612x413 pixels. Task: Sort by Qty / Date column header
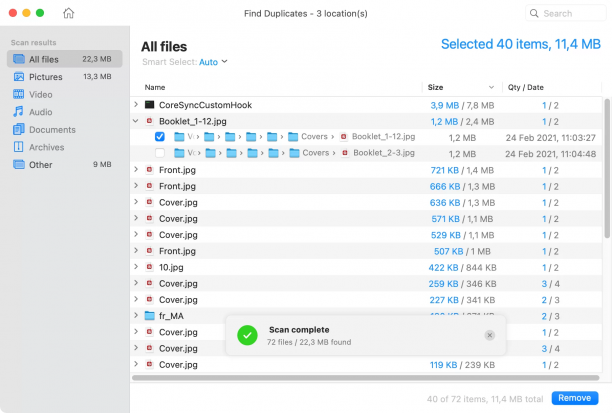(525, 87)
